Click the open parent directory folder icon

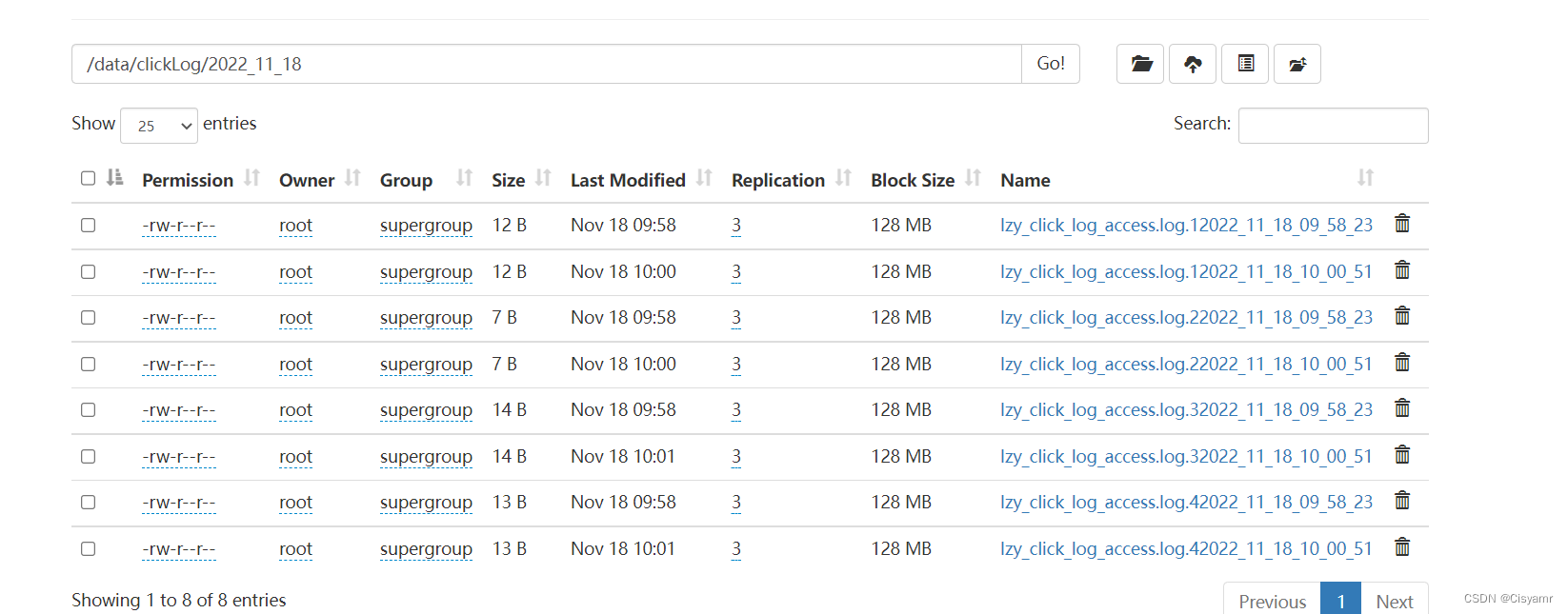1140,64
